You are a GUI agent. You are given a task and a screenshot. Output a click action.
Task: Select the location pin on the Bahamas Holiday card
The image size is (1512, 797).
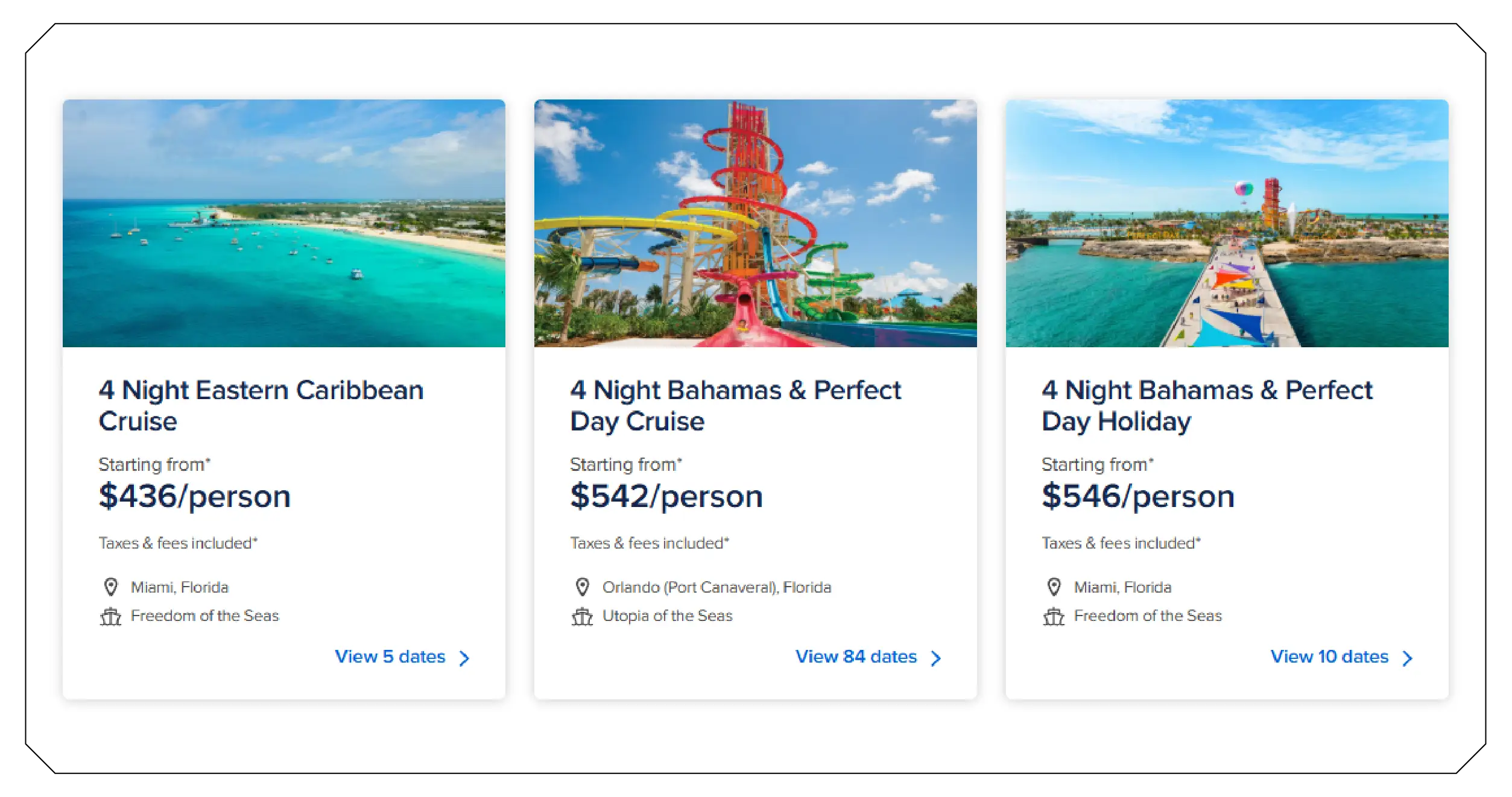click(1055, 587)
